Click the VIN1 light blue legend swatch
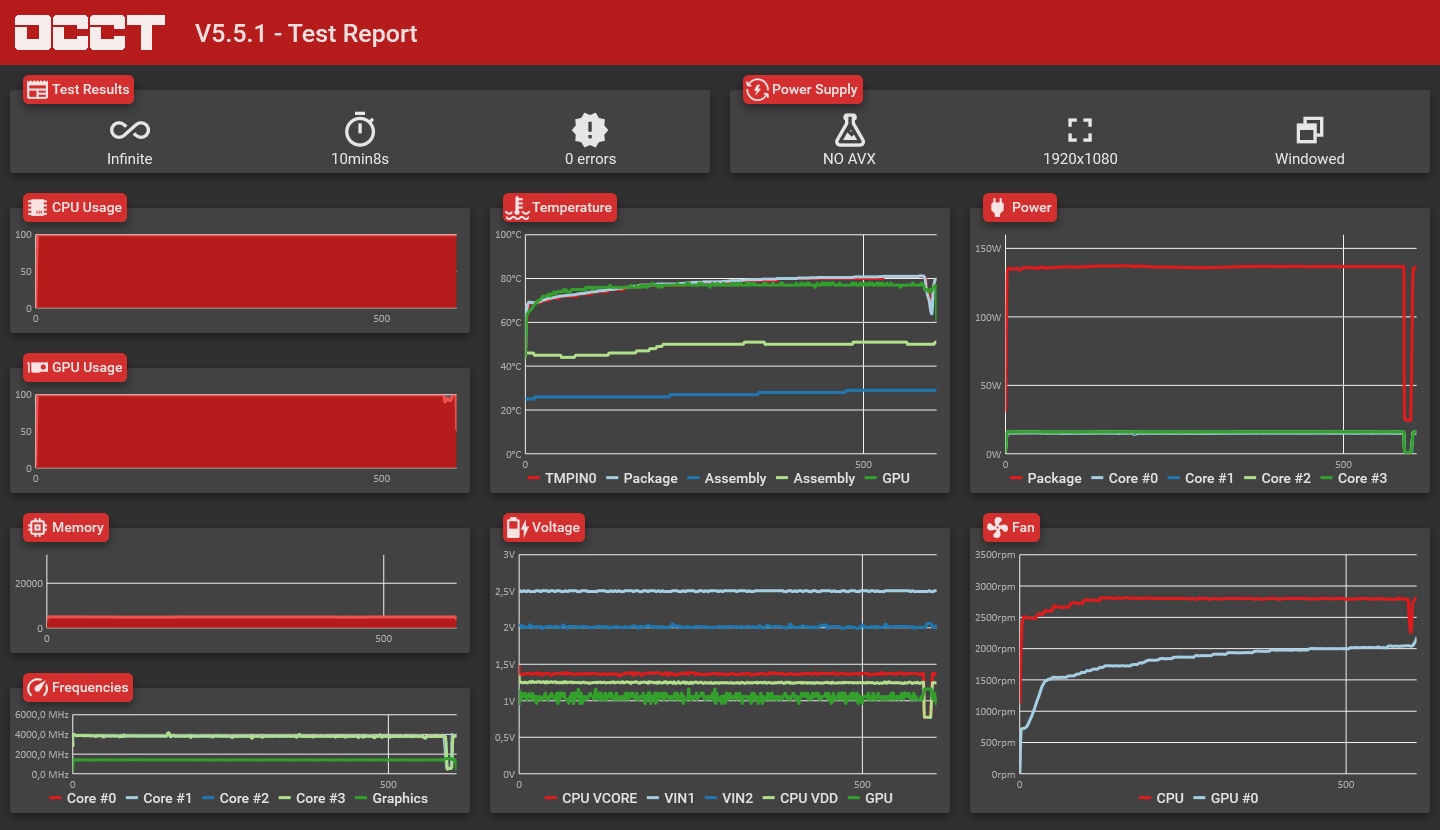This screenshot has width=1440, height=830. (653, 798)
